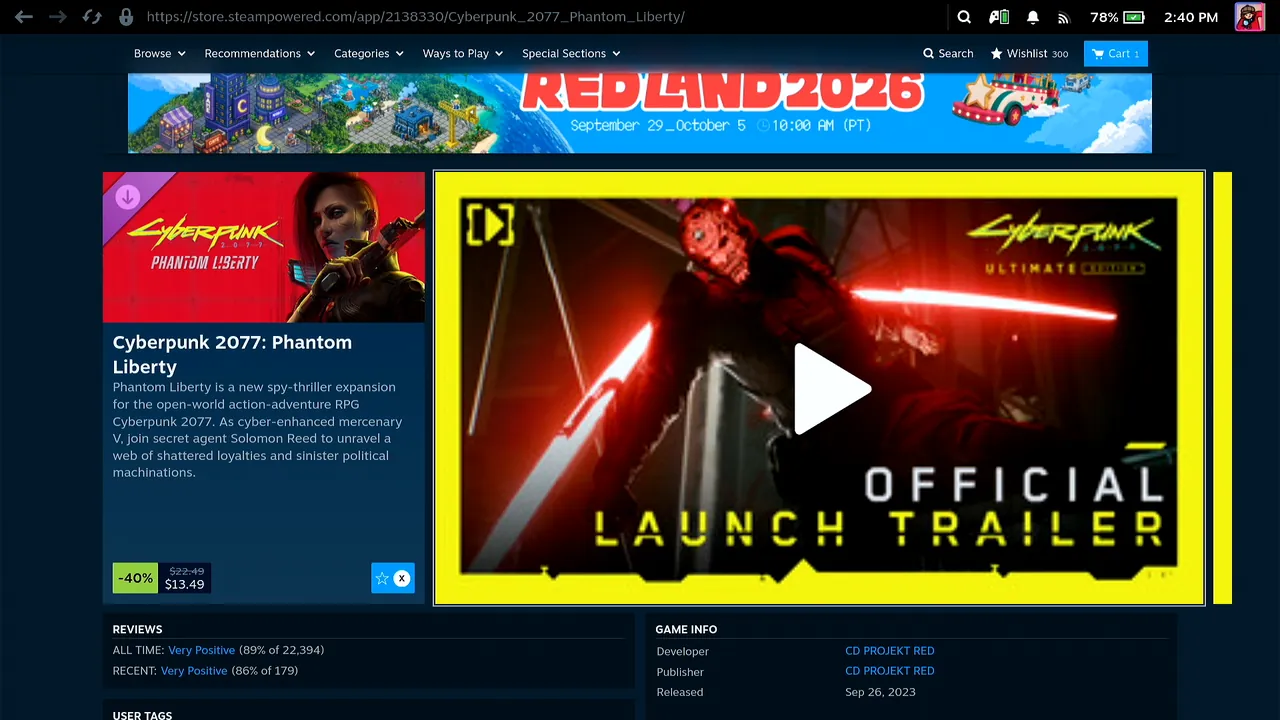
Task: Click the Cyberpunk 2077: Phantom Liberty title
Action: tap(232, 354)
